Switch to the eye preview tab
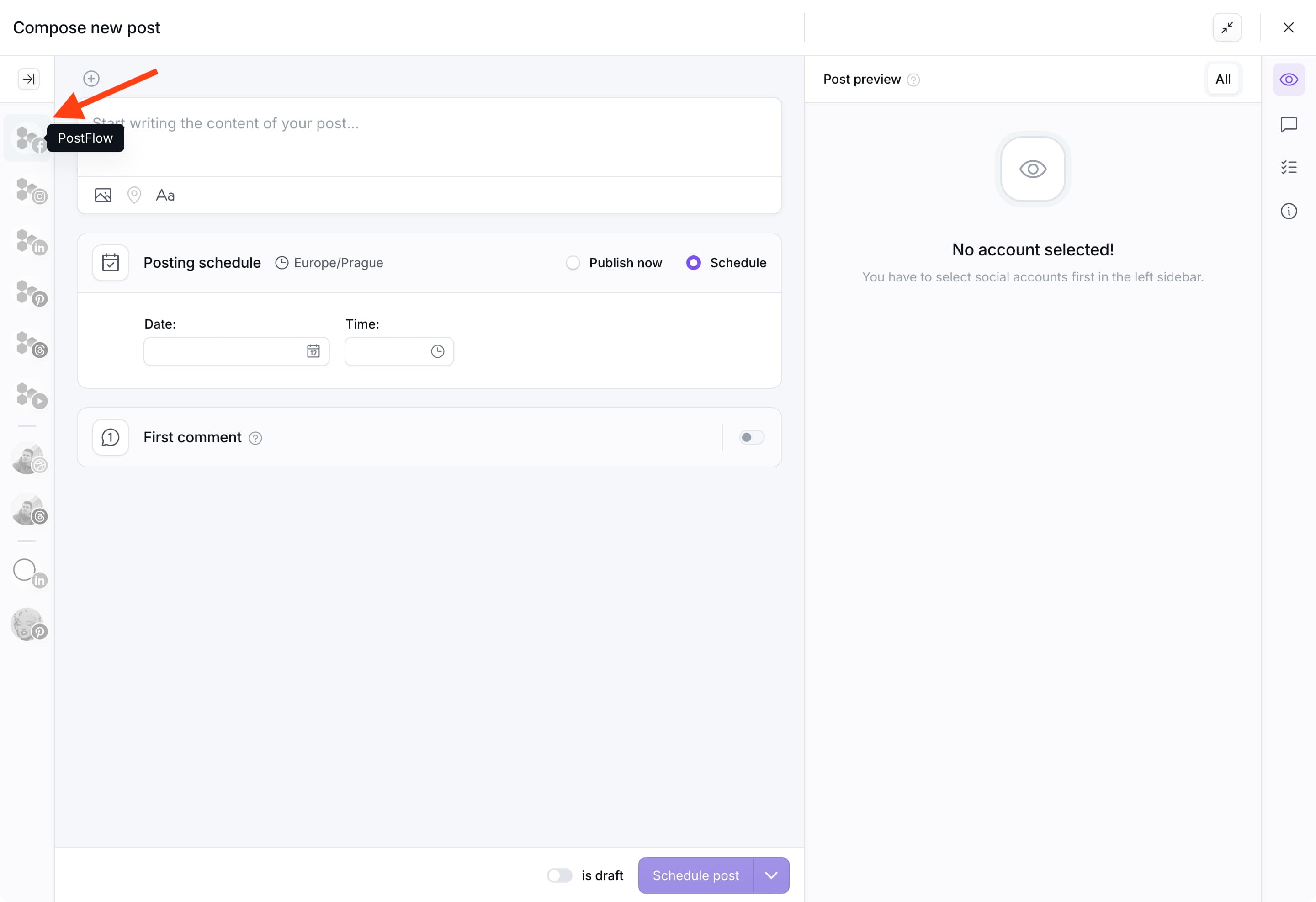Viewport: 1316px width, 902px height. (1288, 79)
